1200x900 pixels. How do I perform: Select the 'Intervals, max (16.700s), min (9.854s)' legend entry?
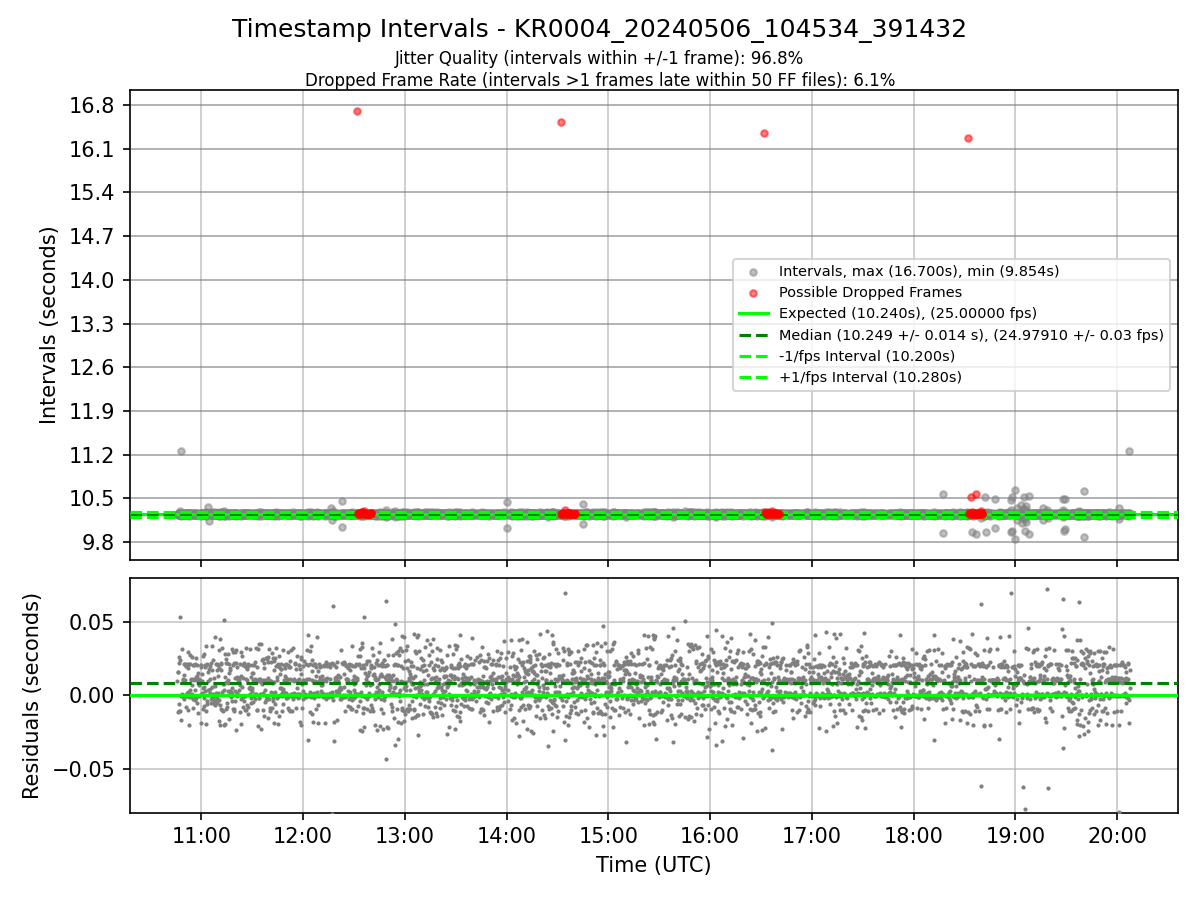[x=950, y=271]
